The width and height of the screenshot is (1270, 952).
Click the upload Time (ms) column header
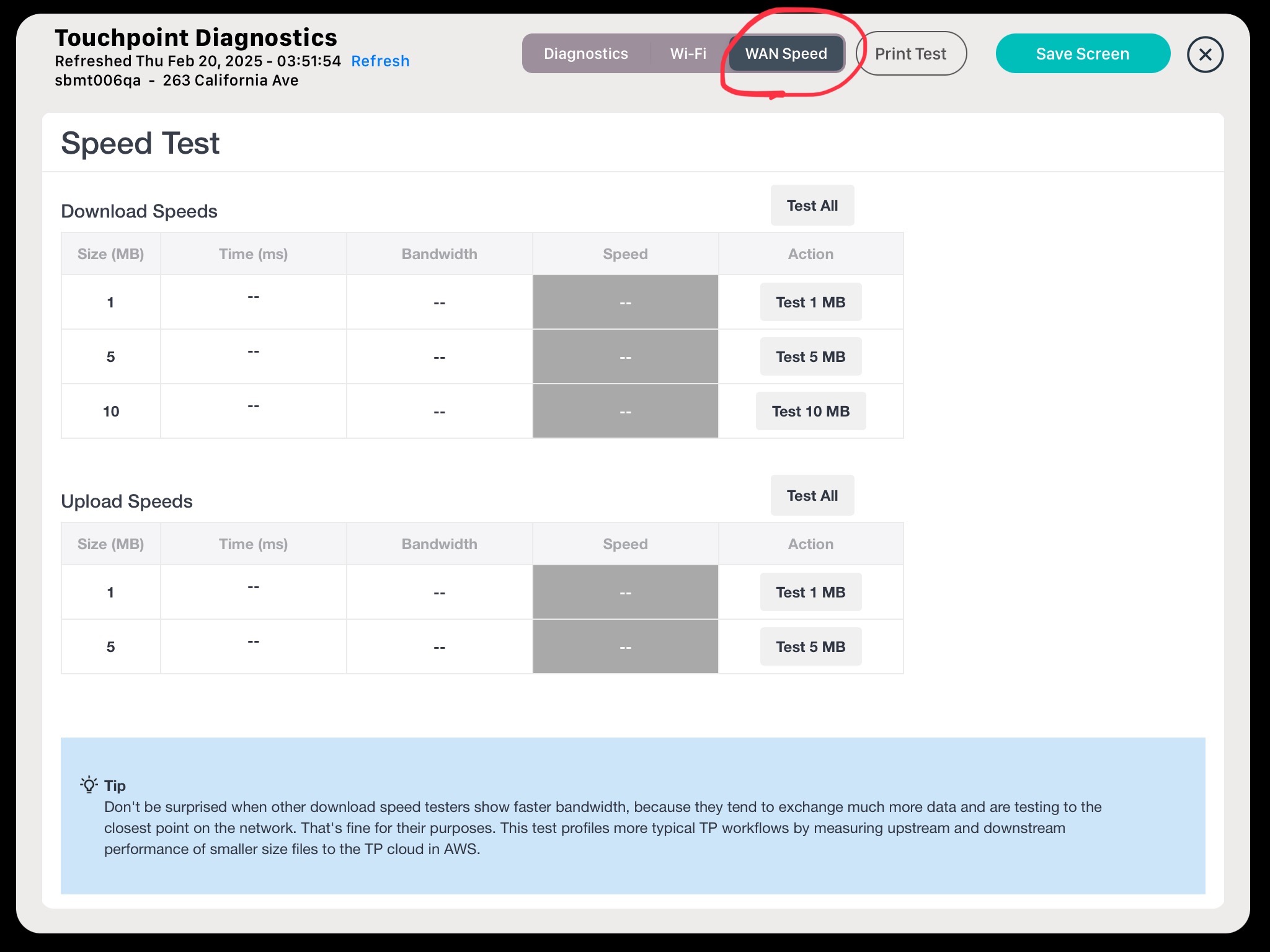coord(253,544)
